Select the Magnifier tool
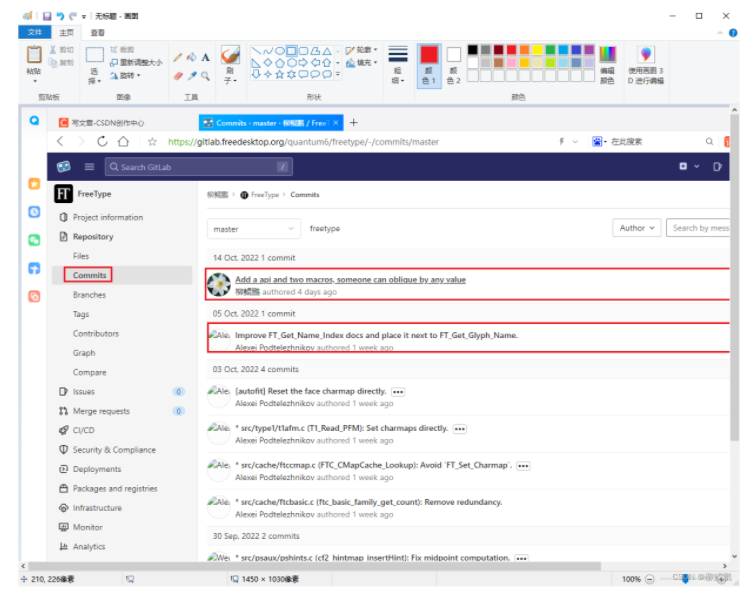Image resolution: width=751 pixels, height=598 pixels. (x=205, y=76)
